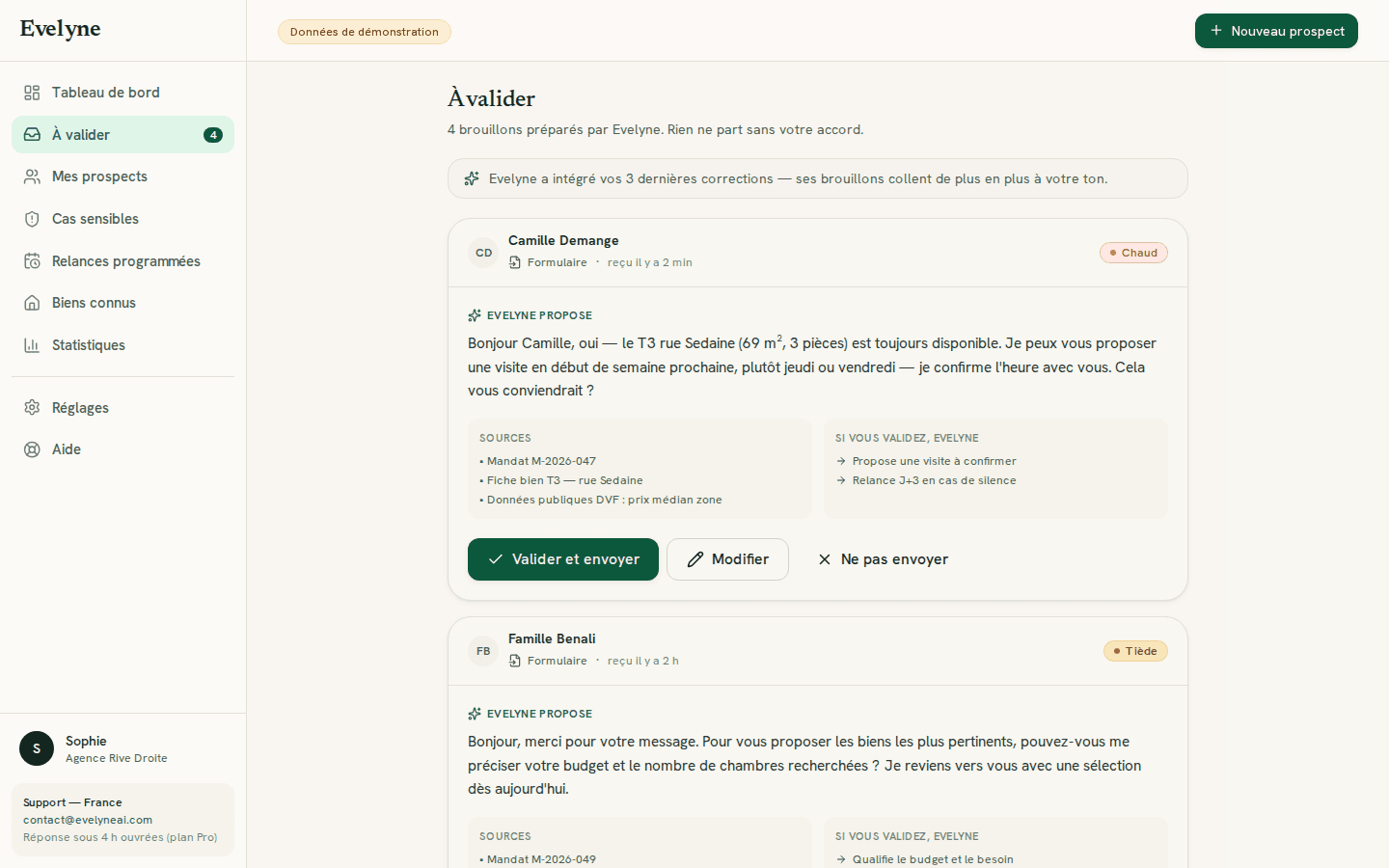Click Données publiques DVF source line

coord(604,500)
